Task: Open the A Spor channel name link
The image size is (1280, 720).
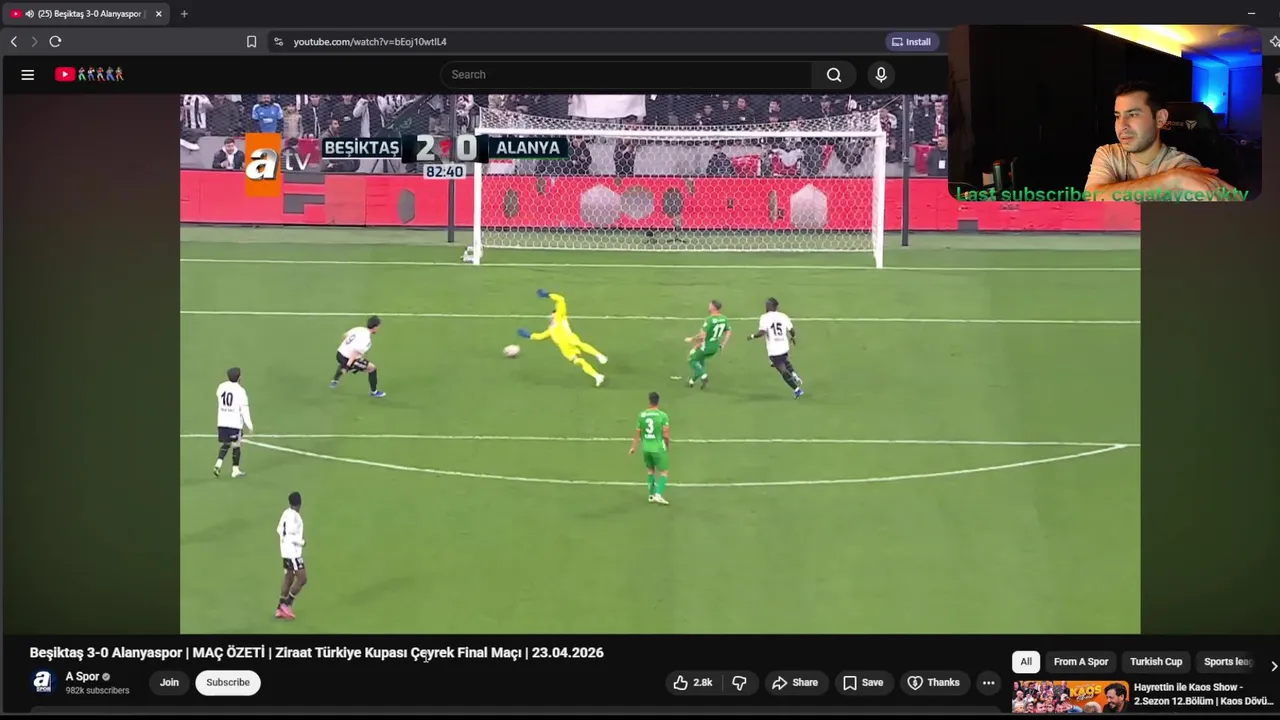Action: (82, 677)
